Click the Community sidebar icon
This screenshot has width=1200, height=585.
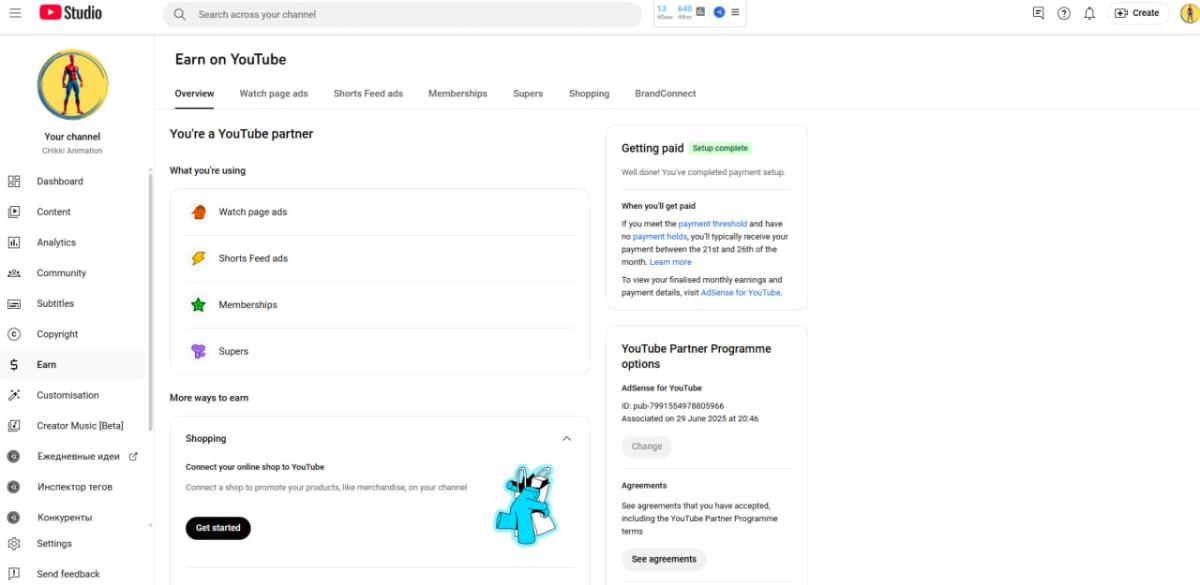[14, 273]
